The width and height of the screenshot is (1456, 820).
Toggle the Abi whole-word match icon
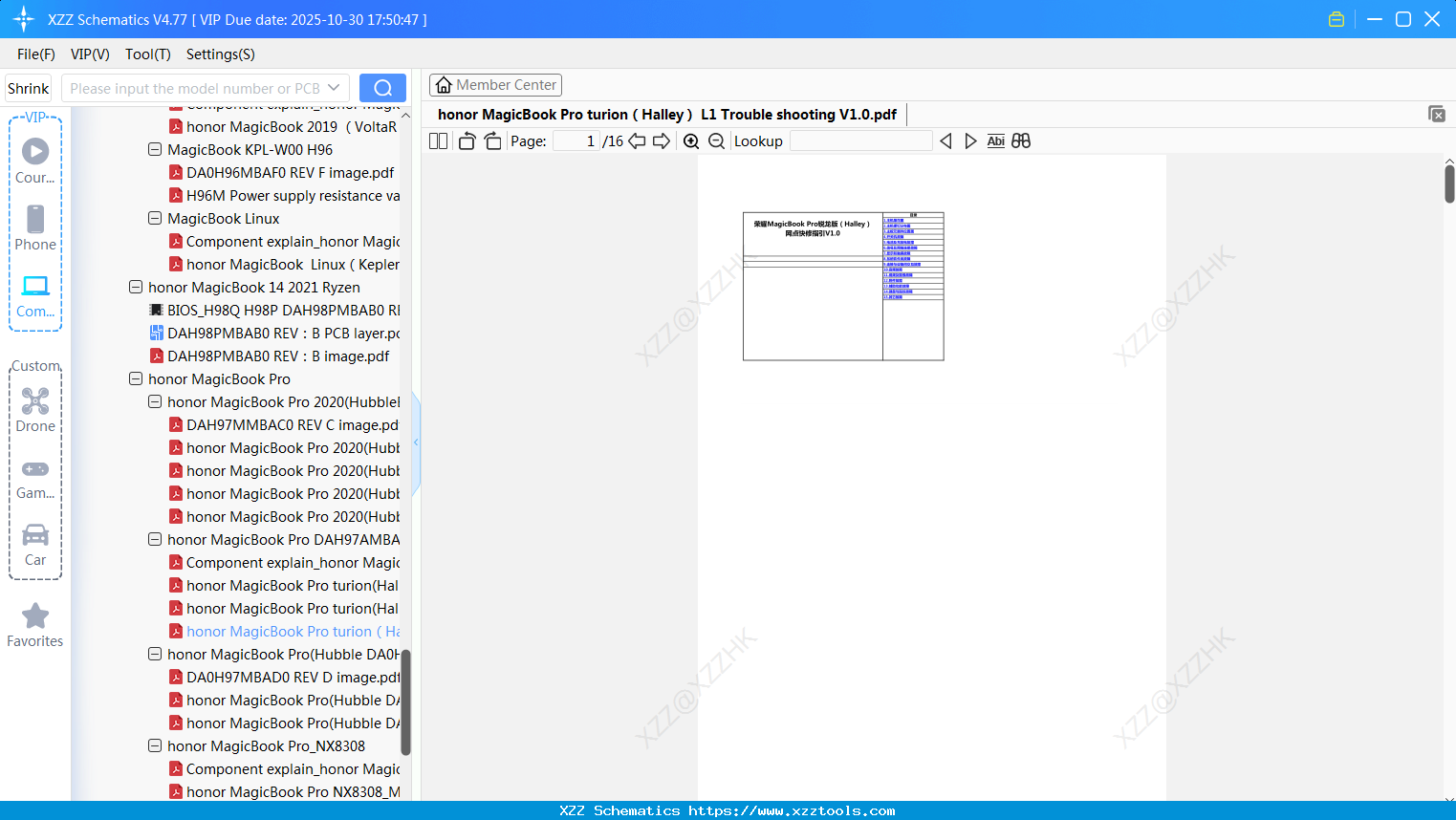pos(995,141)
